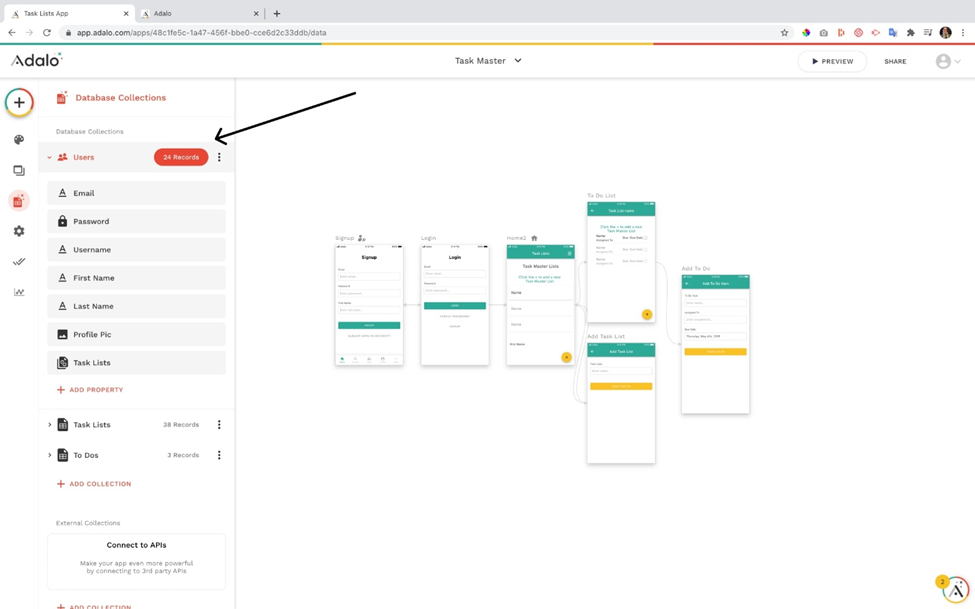Click the round plus add-component button

pos(19,103)
